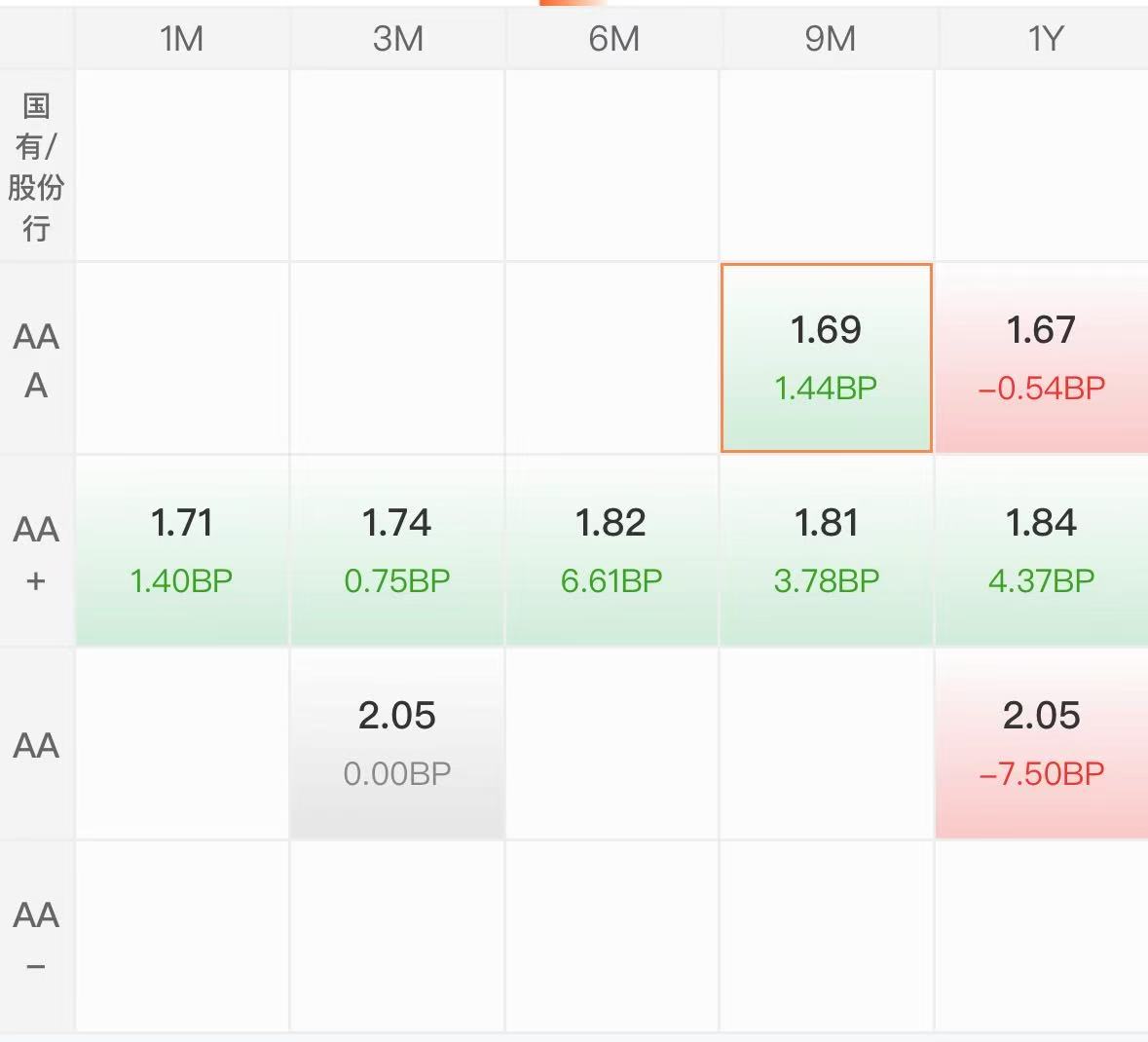1148x1042 pixels.
Task: Click the empty 国有/股份行 1M cell
Action: [x=181, y=166]
